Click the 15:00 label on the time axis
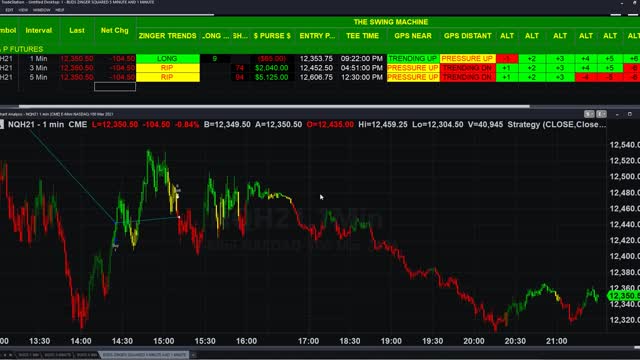The image size is (640, 360). pos(164,341)
